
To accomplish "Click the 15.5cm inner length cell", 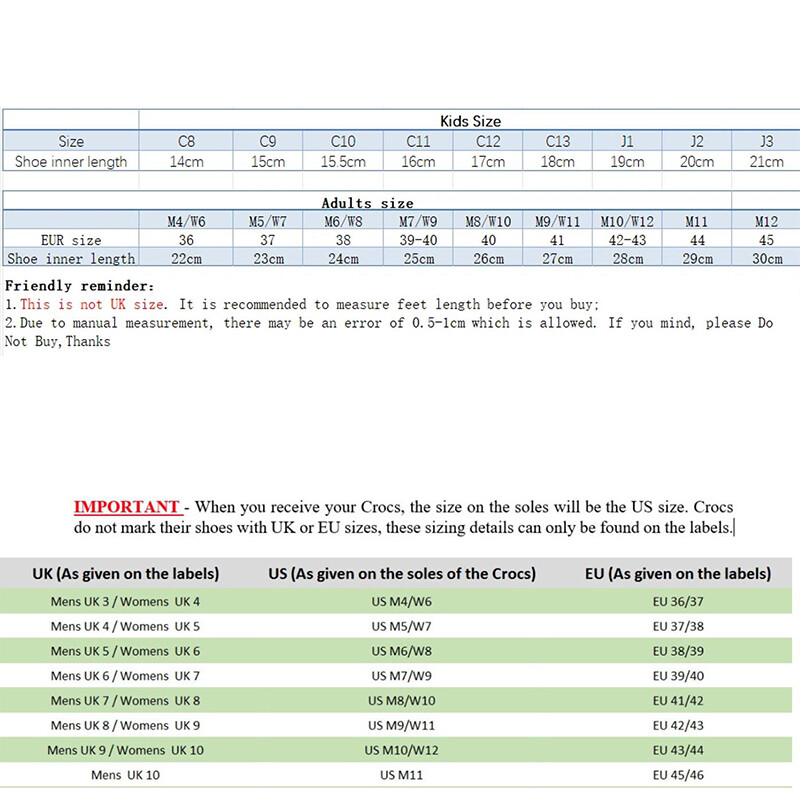I will [343, 161].
